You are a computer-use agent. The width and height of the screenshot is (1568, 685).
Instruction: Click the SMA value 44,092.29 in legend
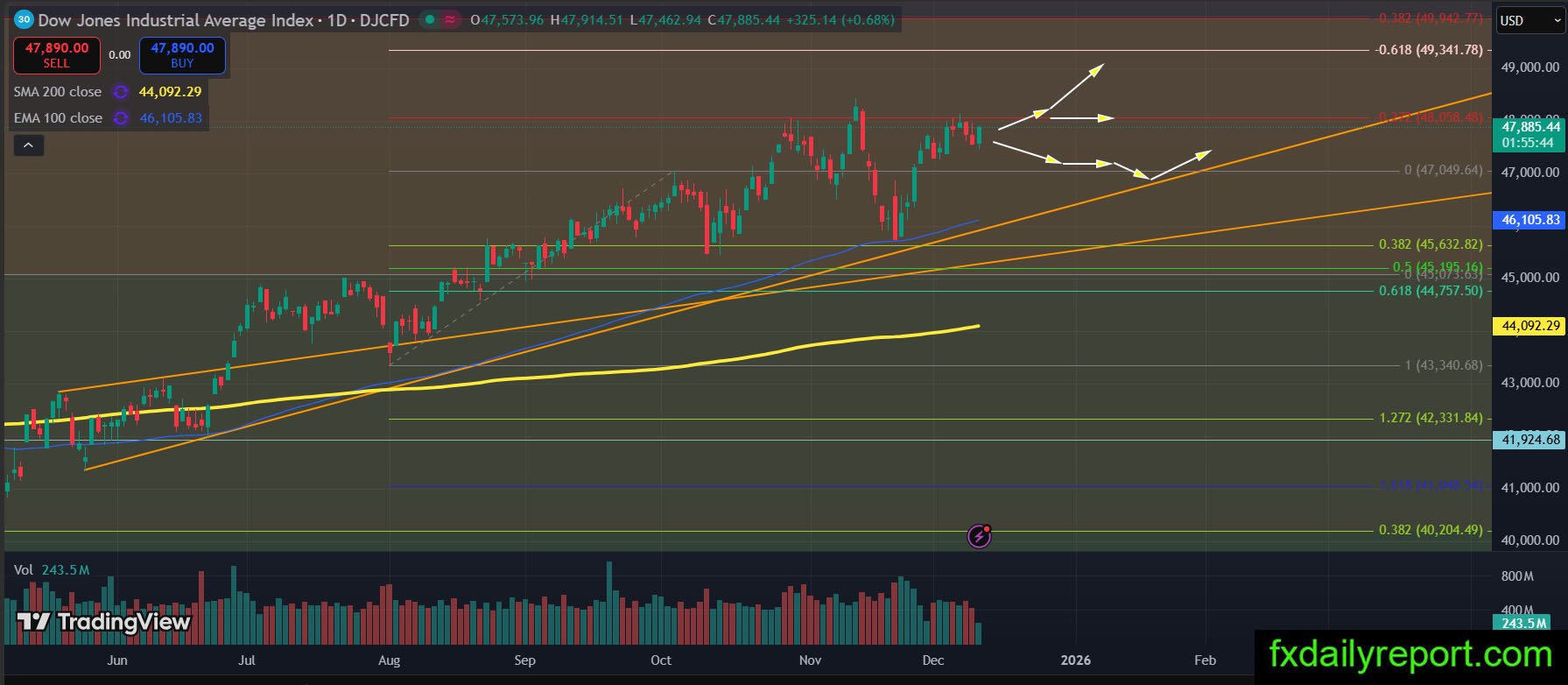click(x=170, y=92)
